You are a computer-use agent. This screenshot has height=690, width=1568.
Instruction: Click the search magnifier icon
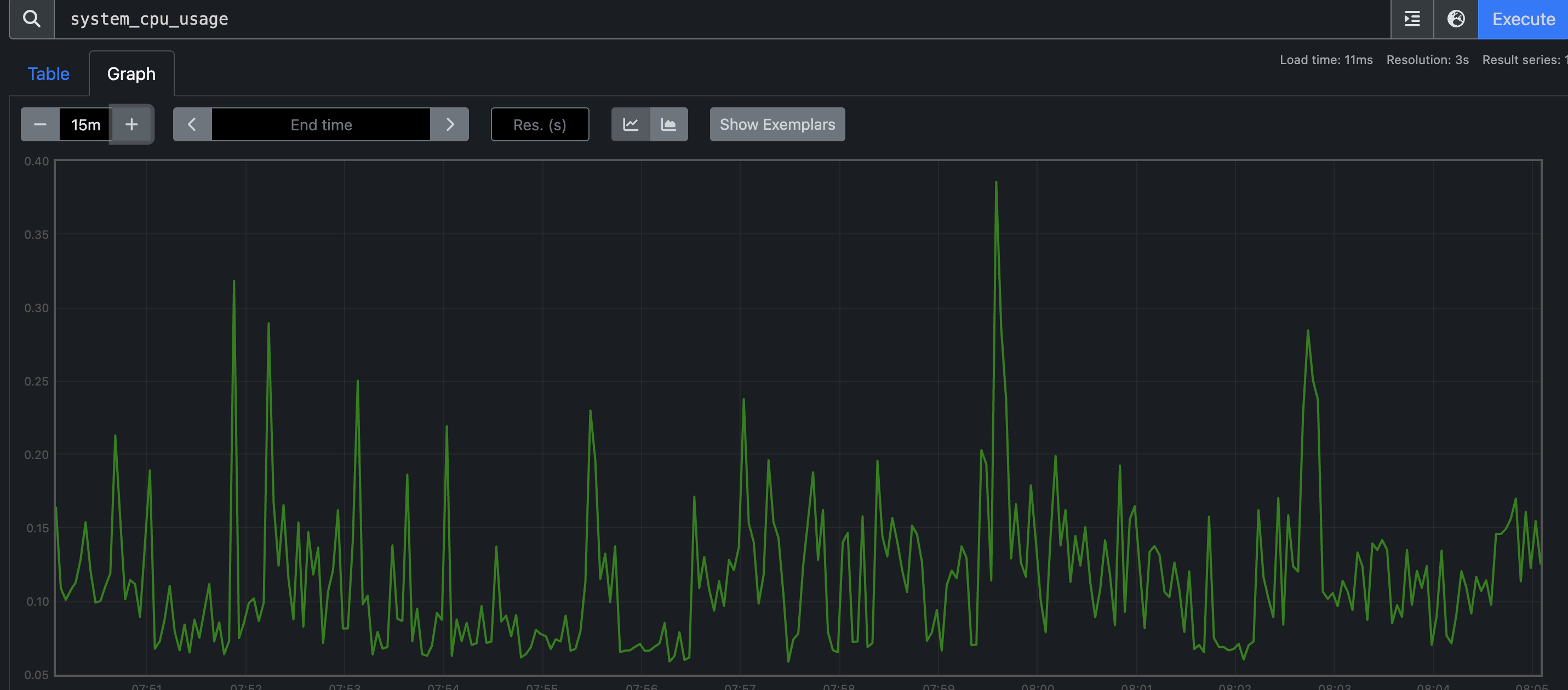pyautogui.click(x=32, y=19)
